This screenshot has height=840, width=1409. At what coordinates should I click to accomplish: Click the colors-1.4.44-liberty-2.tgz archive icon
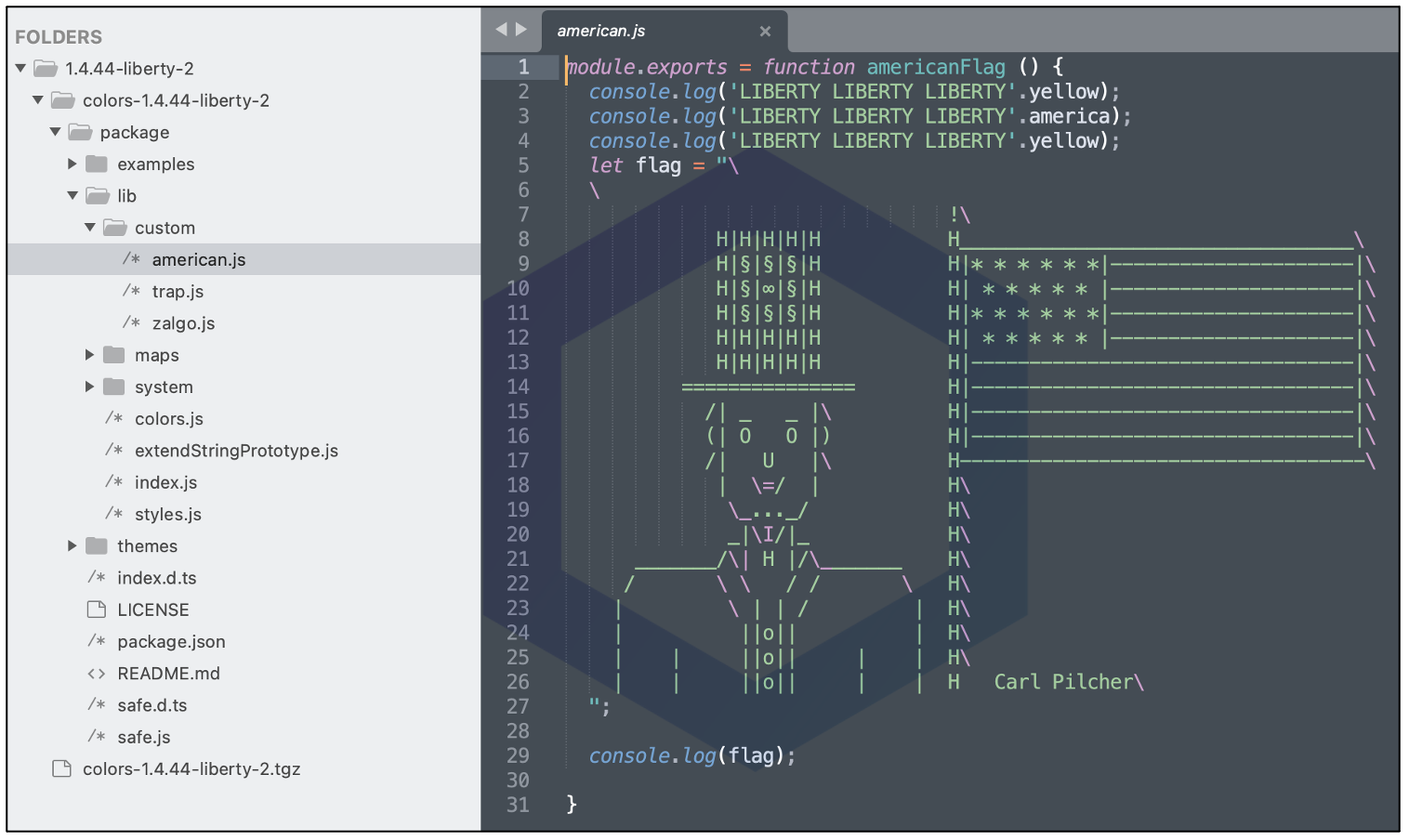(x=62, y=769)
